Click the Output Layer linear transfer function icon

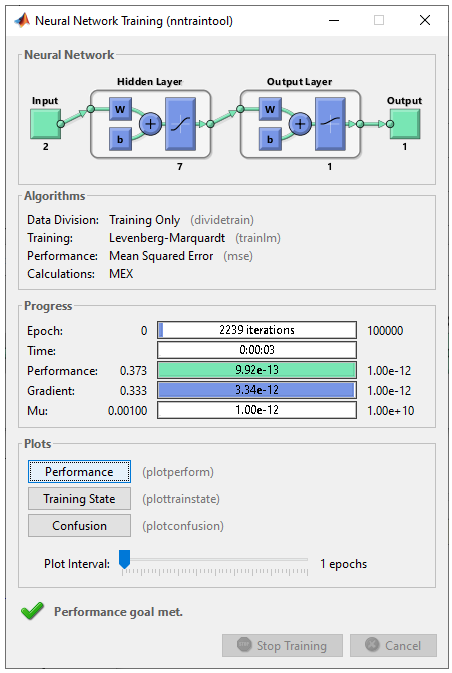tap(330, 124)
